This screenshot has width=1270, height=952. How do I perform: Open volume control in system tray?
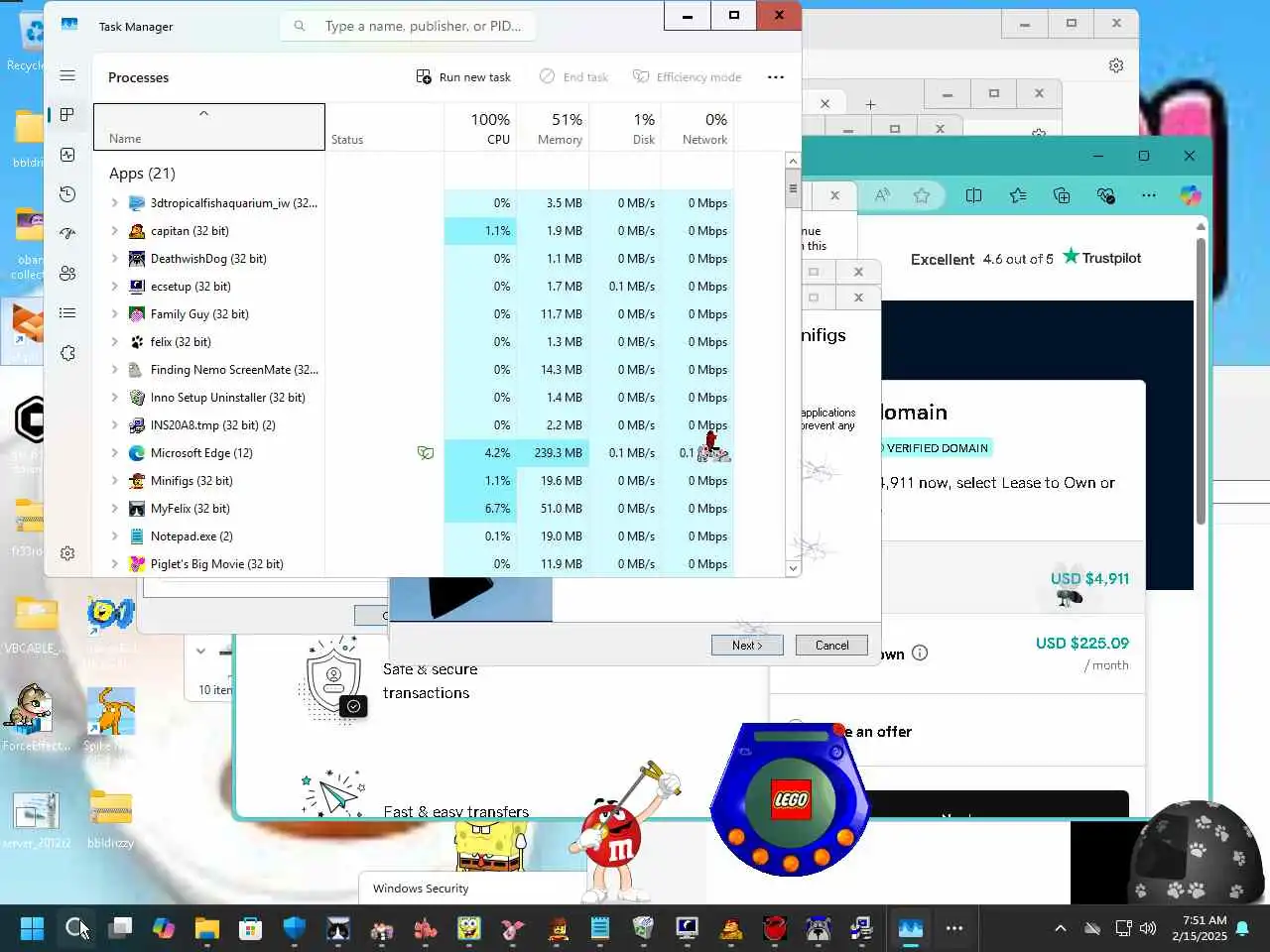tap(1148, 928)
